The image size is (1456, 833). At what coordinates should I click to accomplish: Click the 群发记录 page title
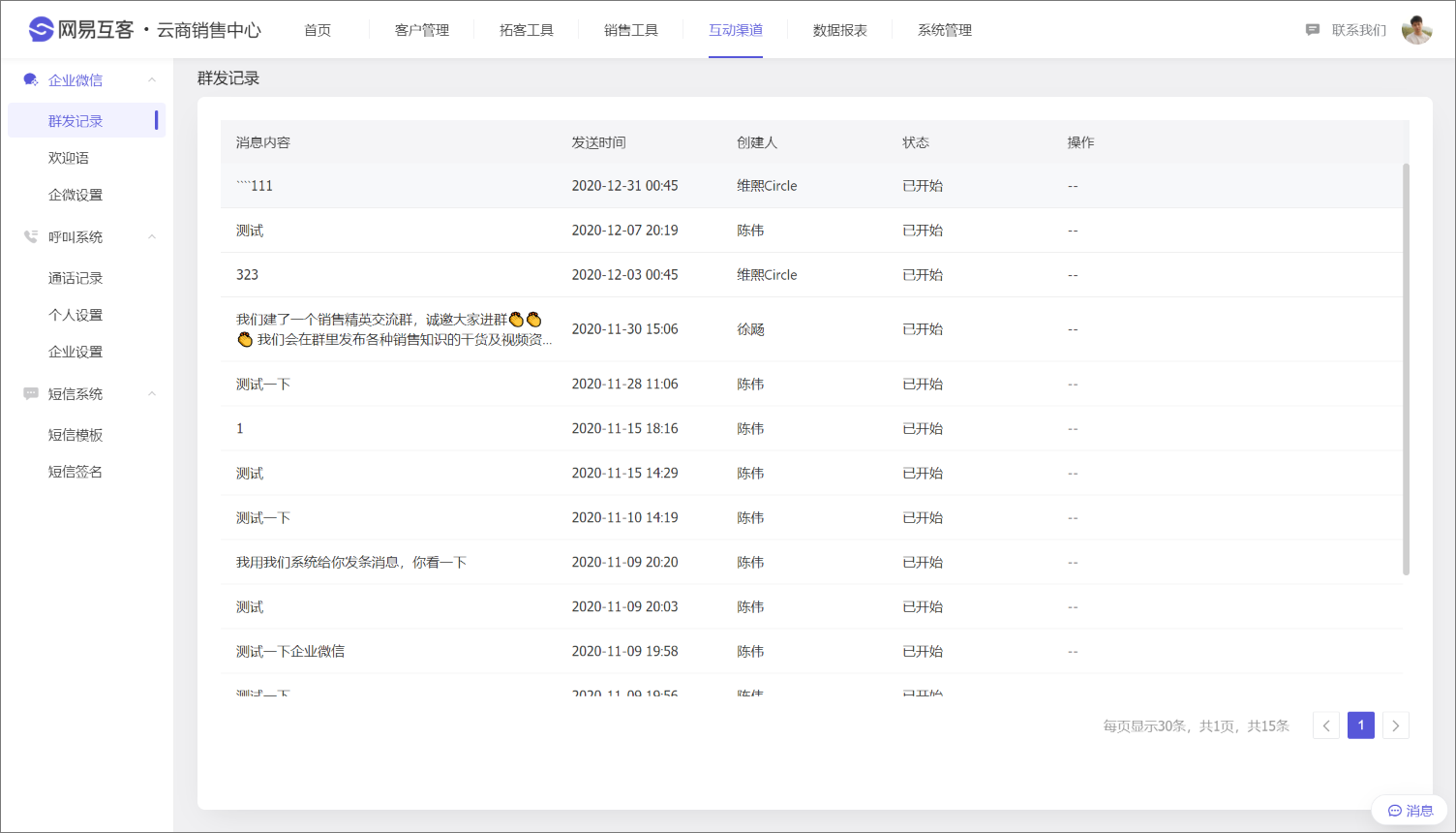pos(228,78)
